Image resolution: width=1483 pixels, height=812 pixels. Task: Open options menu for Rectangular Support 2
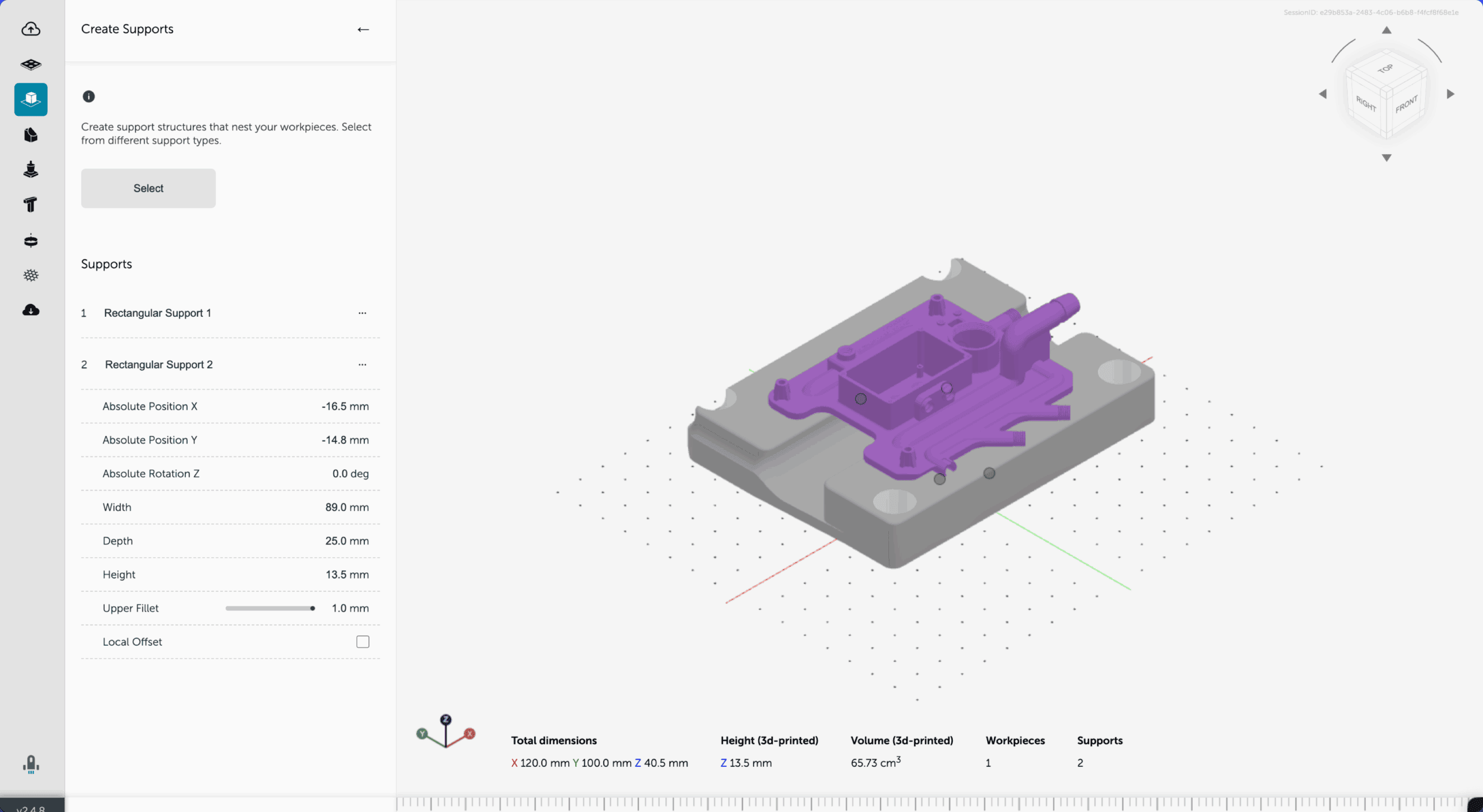tap(362, 364)
